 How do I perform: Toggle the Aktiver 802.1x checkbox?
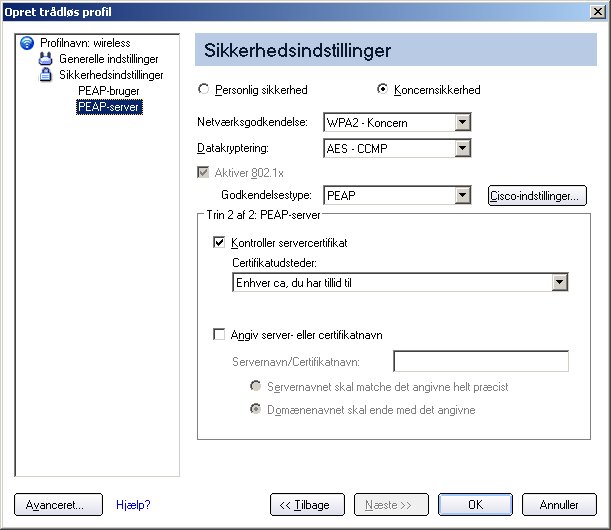pyautogui.click(x=203, y=172)
